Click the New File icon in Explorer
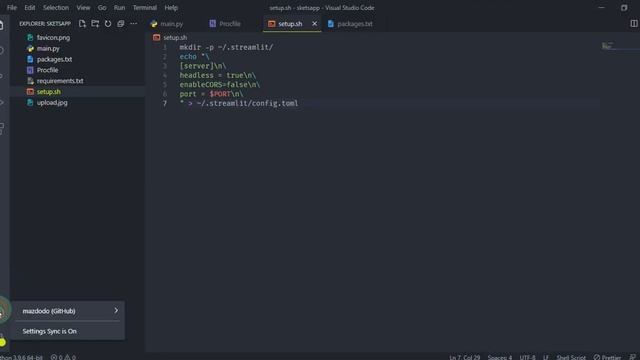 [x=82, y=24]
